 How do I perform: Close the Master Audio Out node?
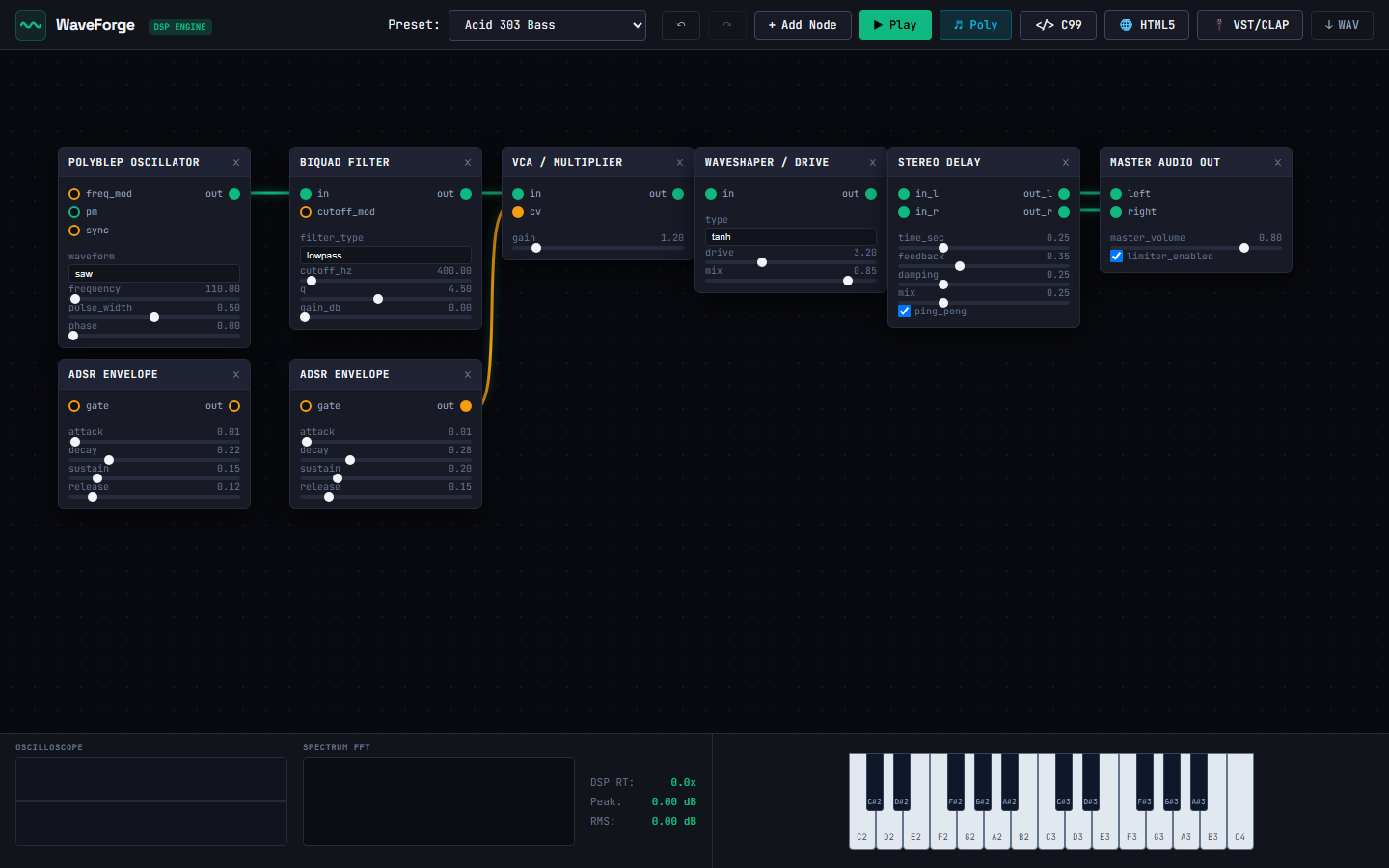tap(1278, 163)
